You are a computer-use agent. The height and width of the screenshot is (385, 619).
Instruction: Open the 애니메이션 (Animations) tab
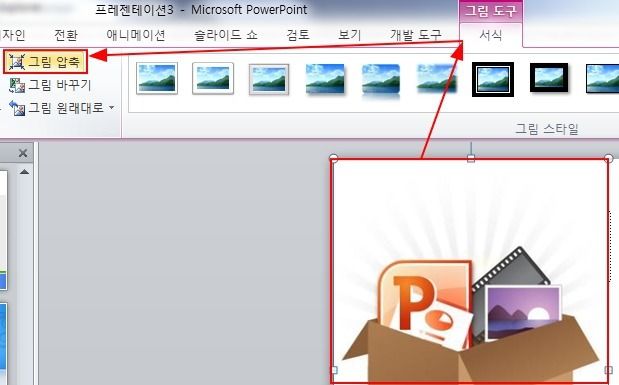pos(135,35)
